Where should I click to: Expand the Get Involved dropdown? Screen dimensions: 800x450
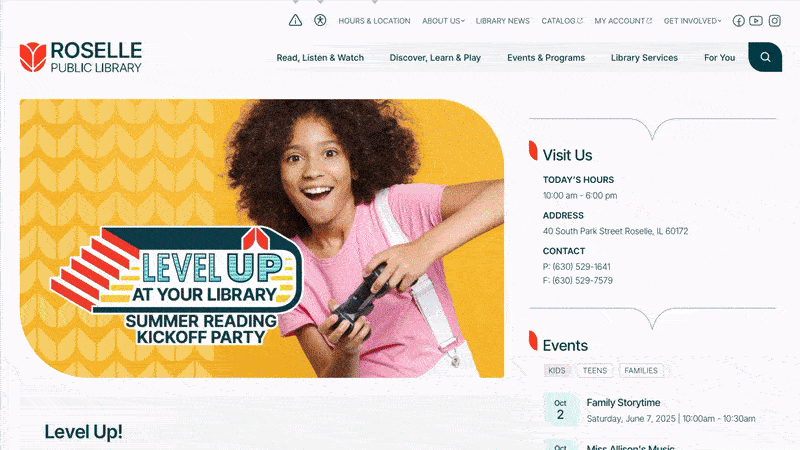pyautogui.click(x=692, y=21)
